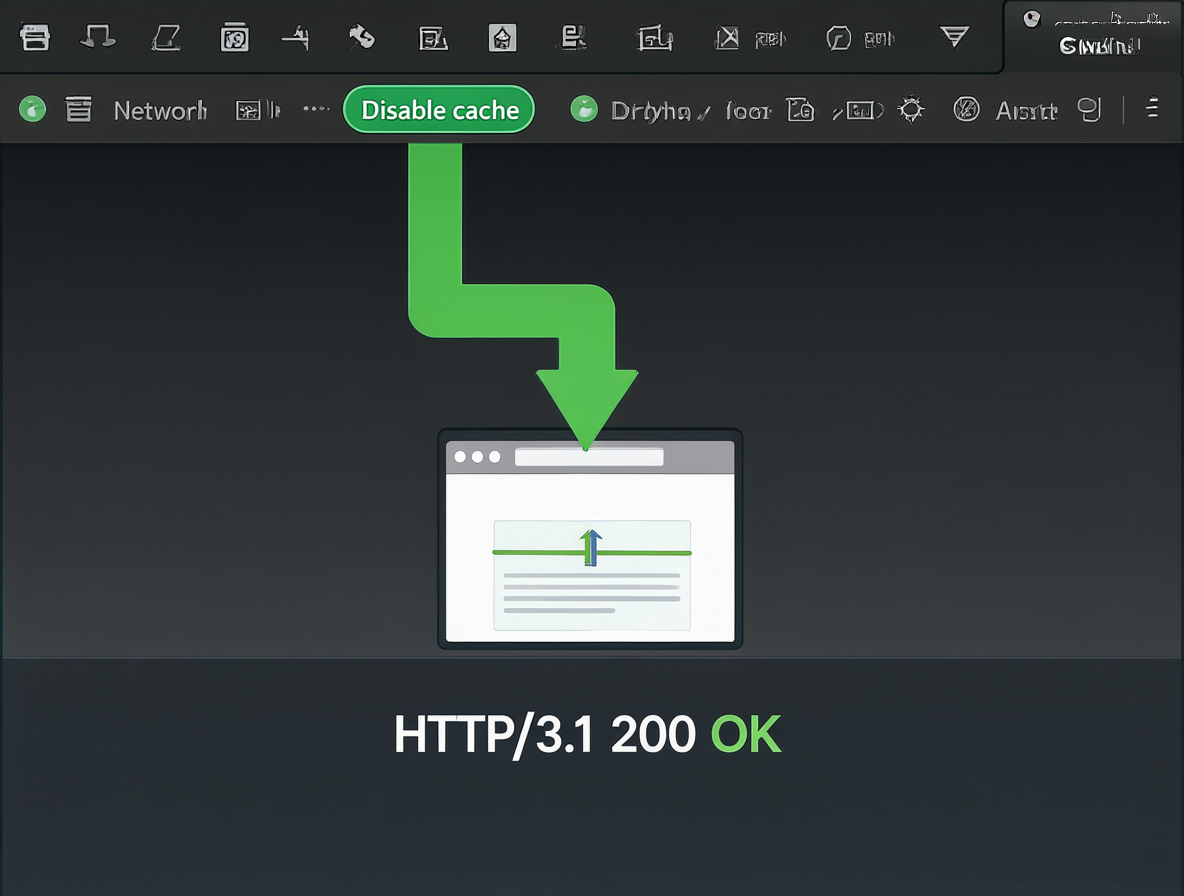The image size is (1184, 896).
Task: Click the document with lock icon
Action: (800, 110)
